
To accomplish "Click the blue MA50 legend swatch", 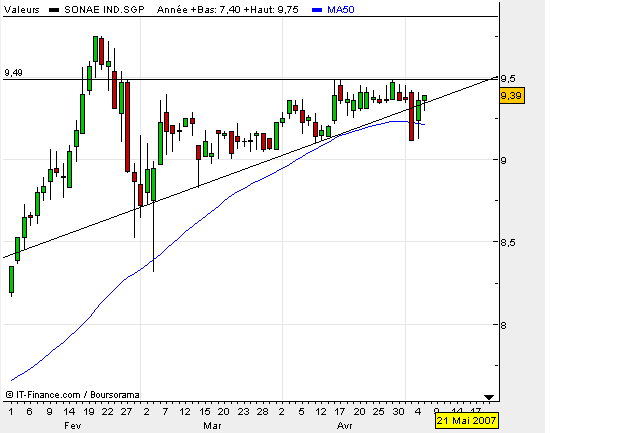I will [x=317, y=10].
